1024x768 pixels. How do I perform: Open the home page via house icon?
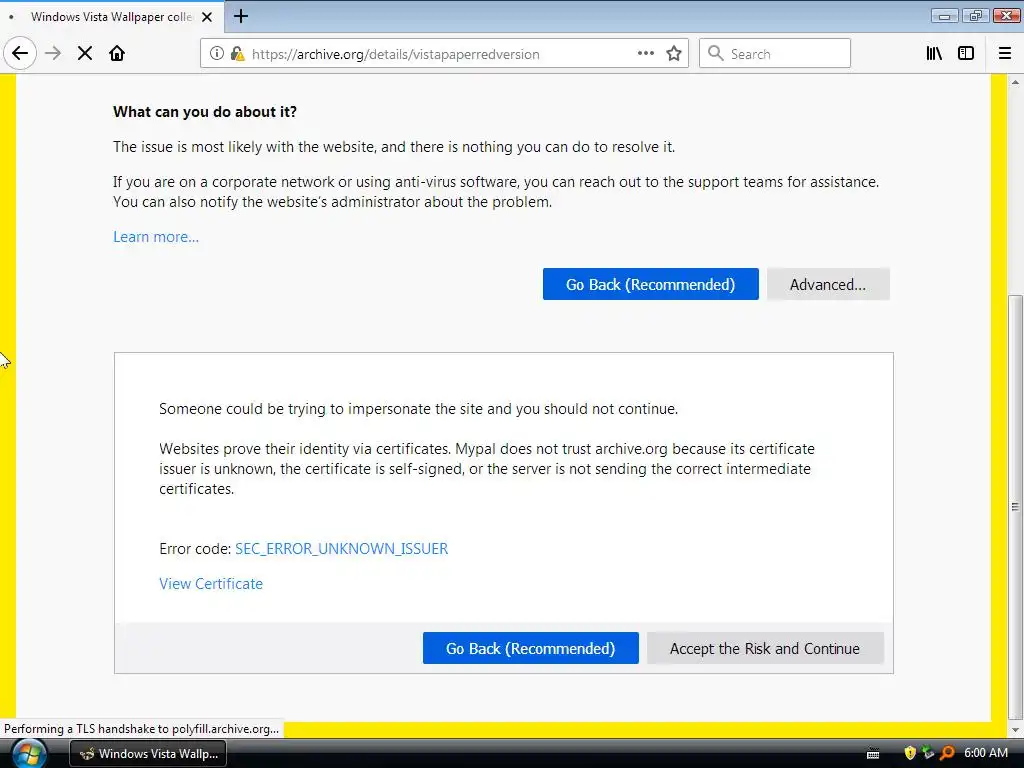(117, 54)
